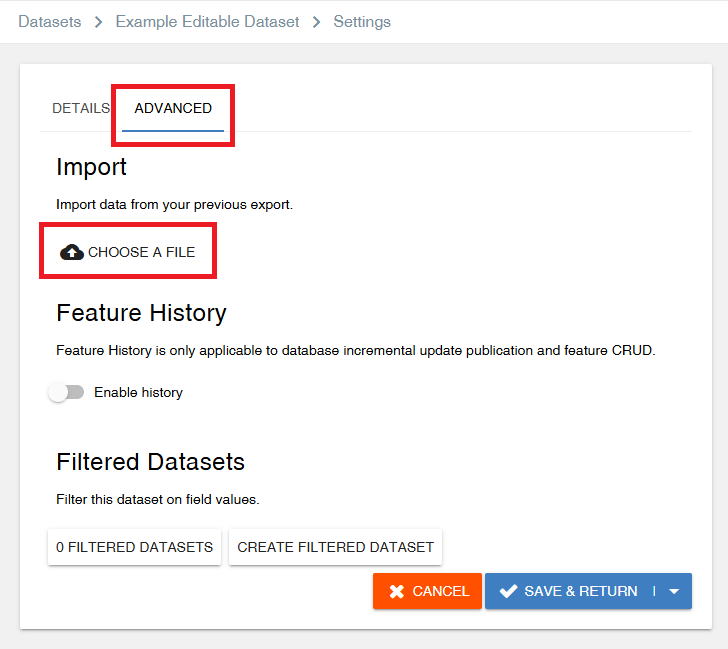Click the Feature History description about feature CRUD
This screenshot has height=649, width=728.
356,350
